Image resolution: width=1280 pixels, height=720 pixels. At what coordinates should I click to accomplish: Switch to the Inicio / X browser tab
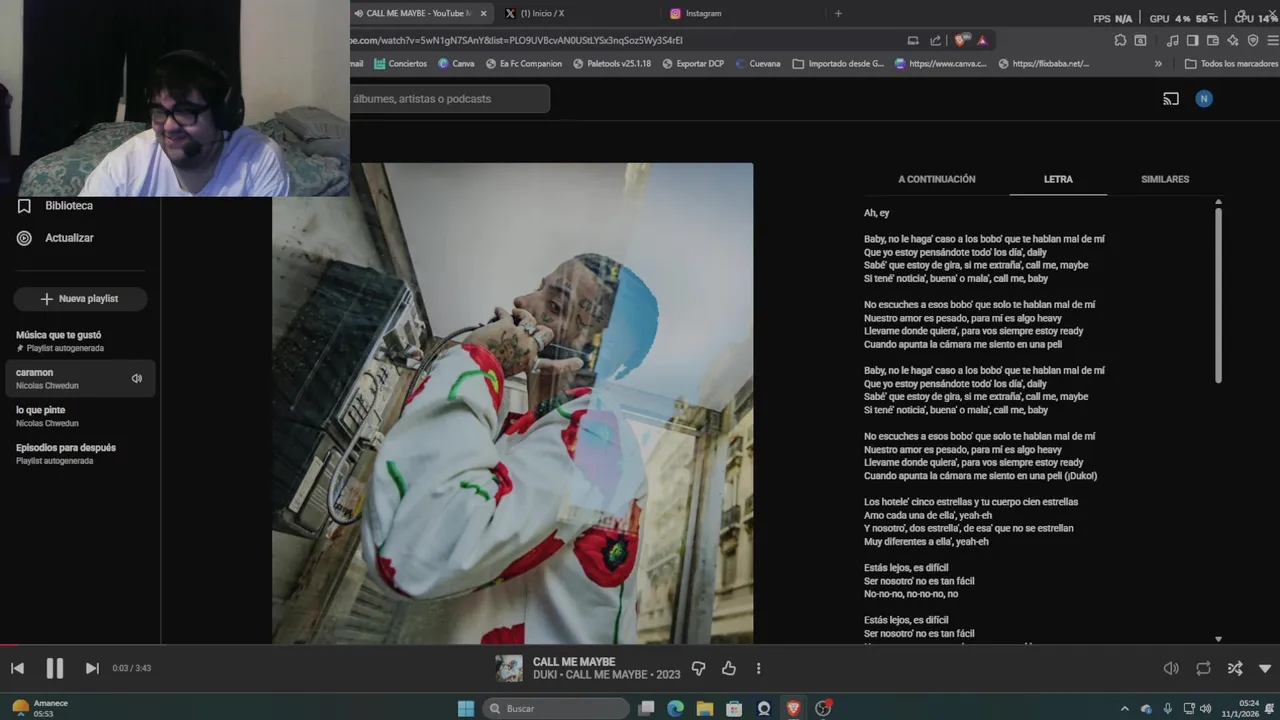click(541, 13)
